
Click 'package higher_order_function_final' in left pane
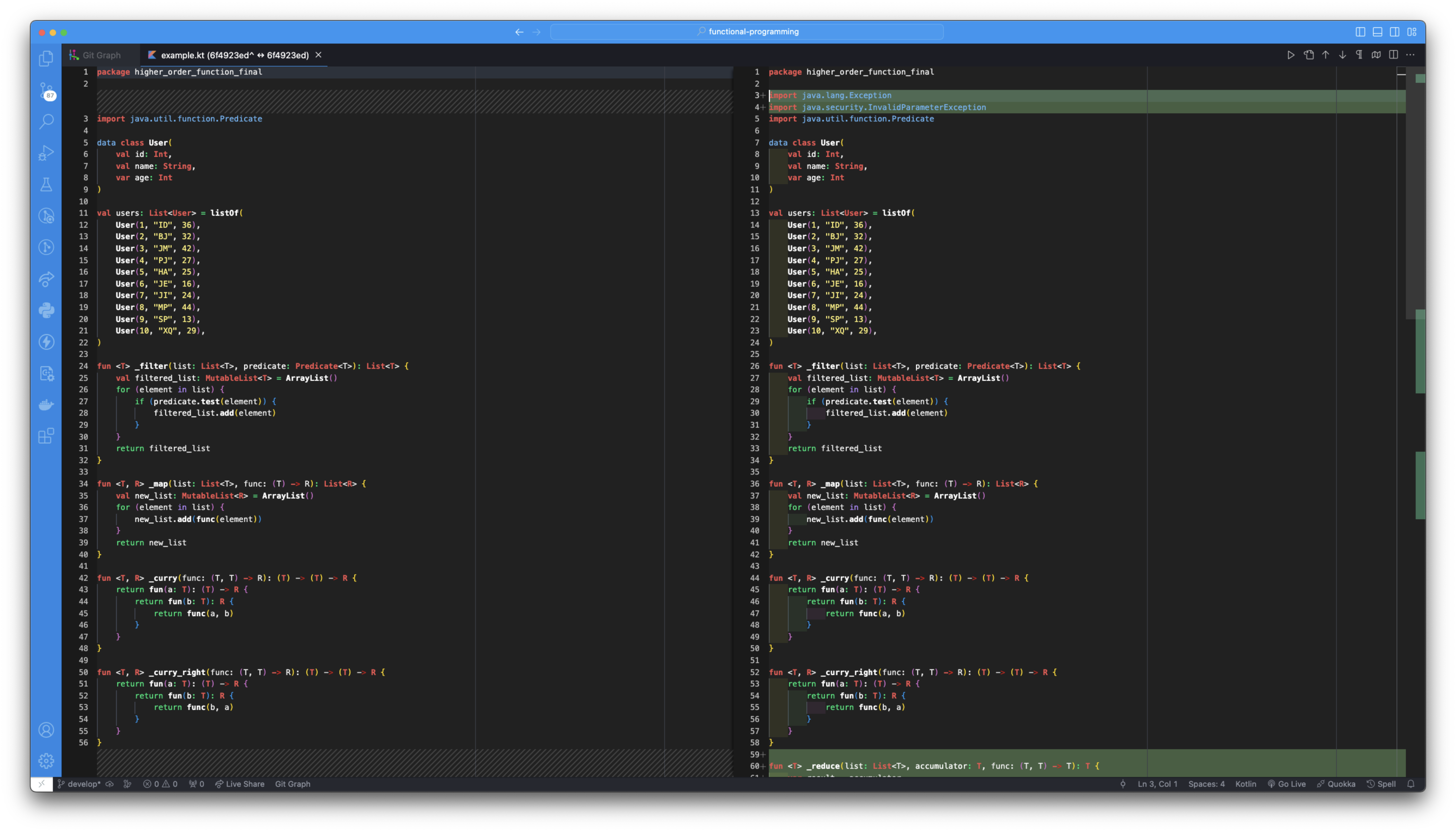180,72
